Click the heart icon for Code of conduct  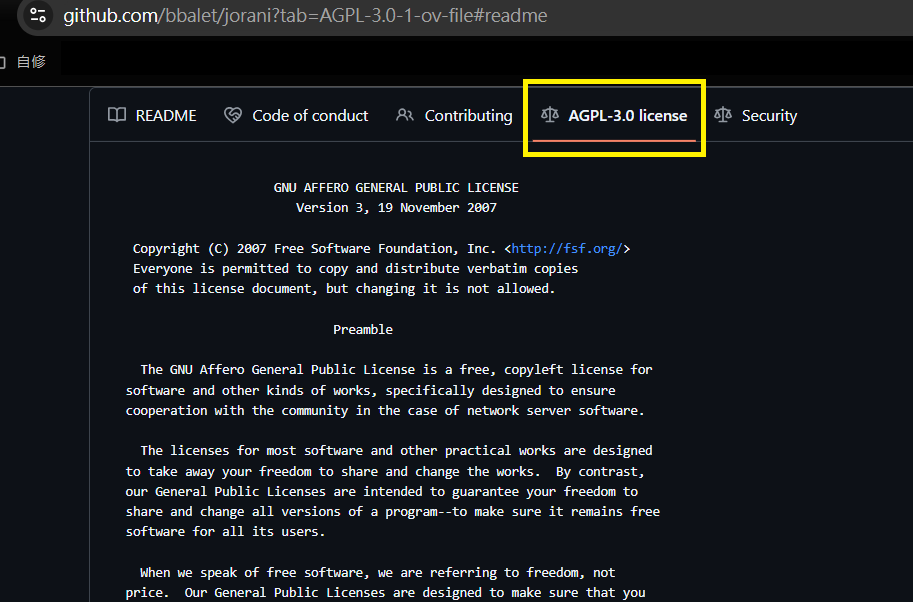pos(233,115)
